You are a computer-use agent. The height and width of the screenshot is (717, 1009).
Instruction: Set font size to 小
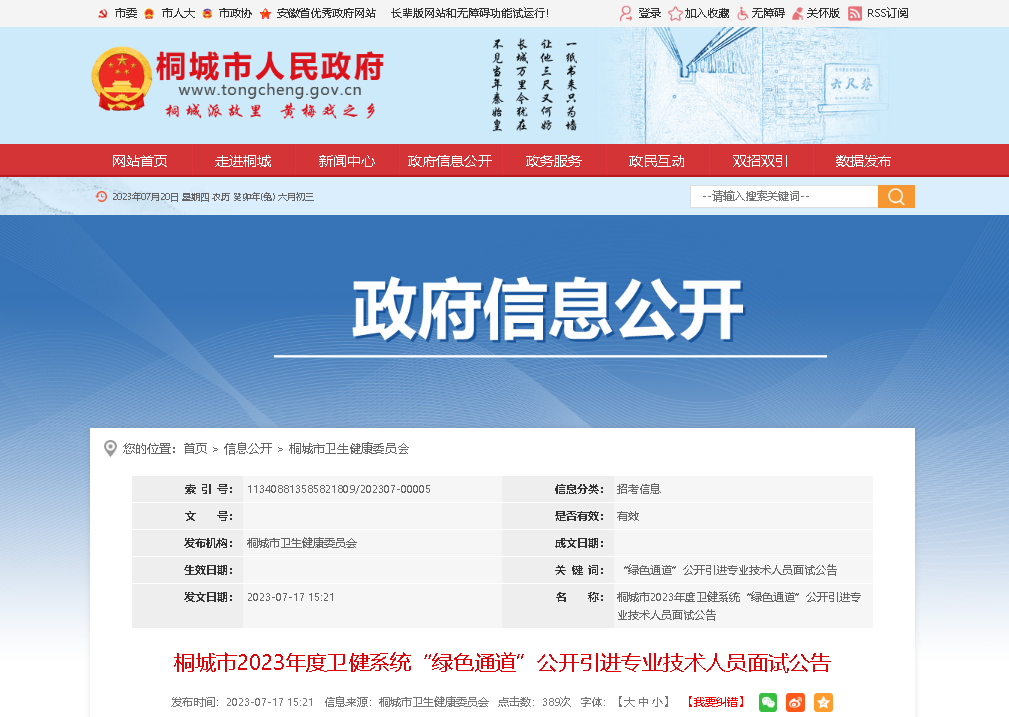[656, 702]
